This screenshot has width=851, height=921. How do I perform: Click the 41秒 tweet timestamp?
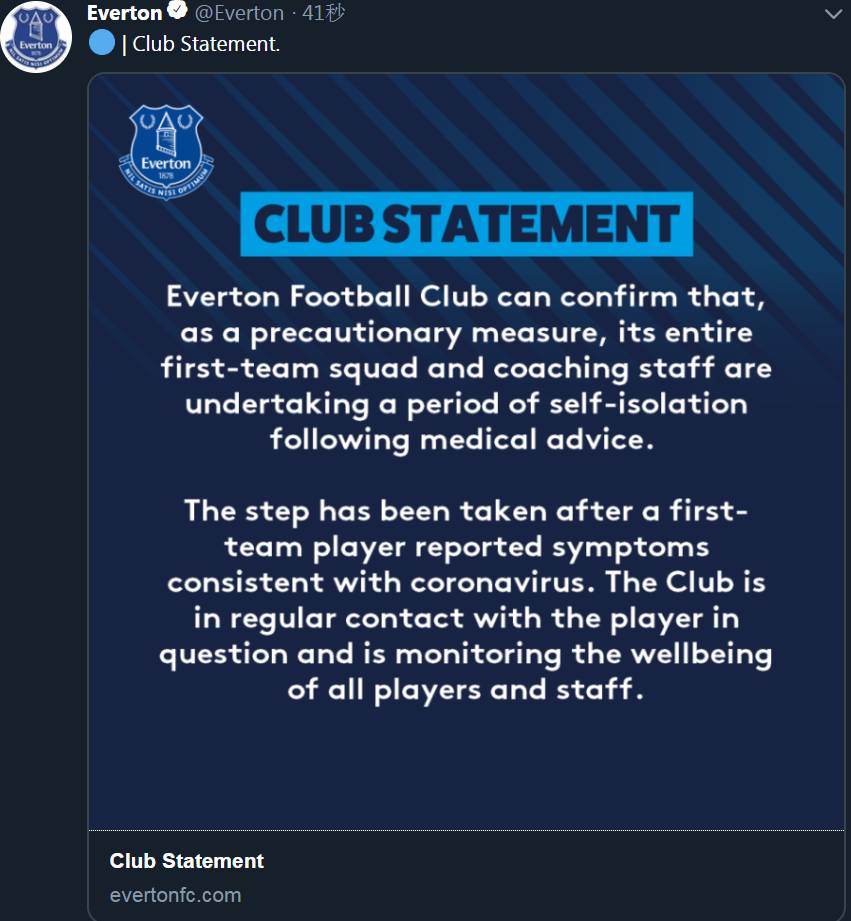pyautogui.click(x=323, y=12)
